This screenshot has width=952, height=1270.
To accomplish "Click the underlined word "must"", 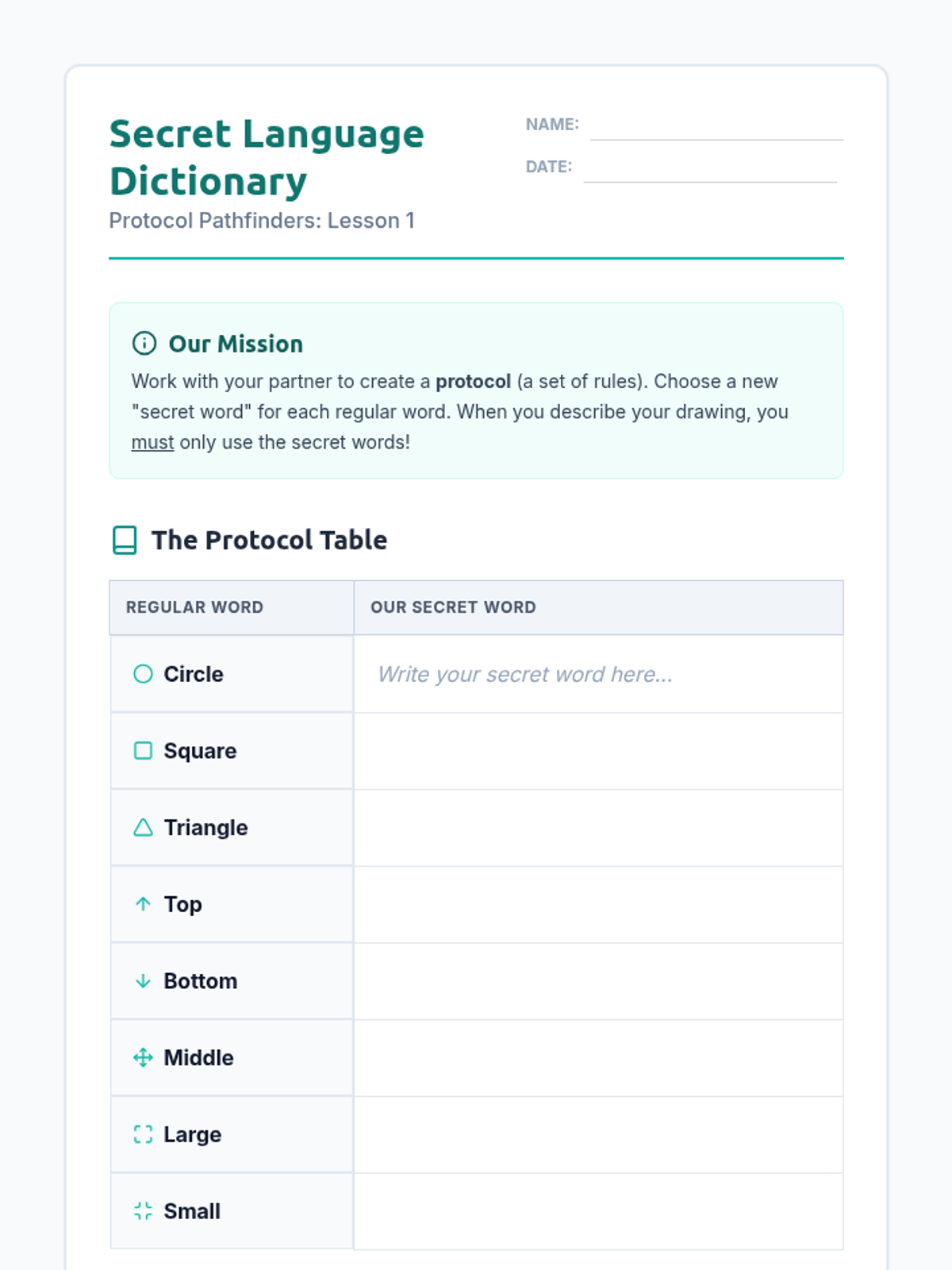I will 152,442.
